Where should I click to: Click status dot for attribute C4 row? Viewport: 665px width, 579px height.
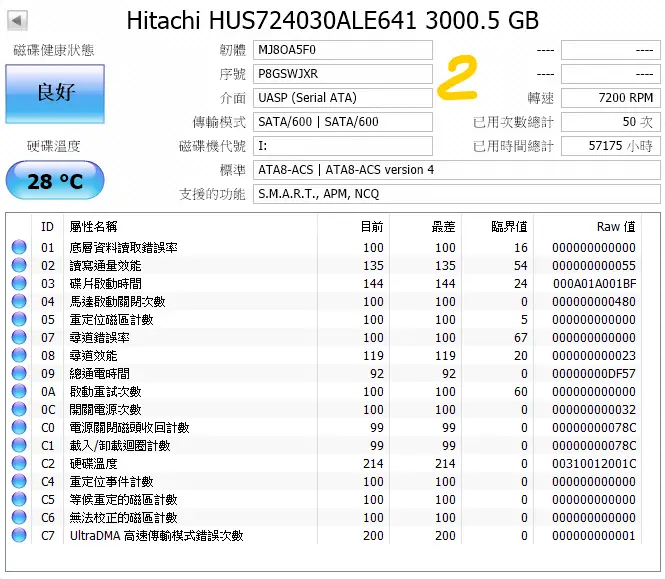click(x=19, y=482)
